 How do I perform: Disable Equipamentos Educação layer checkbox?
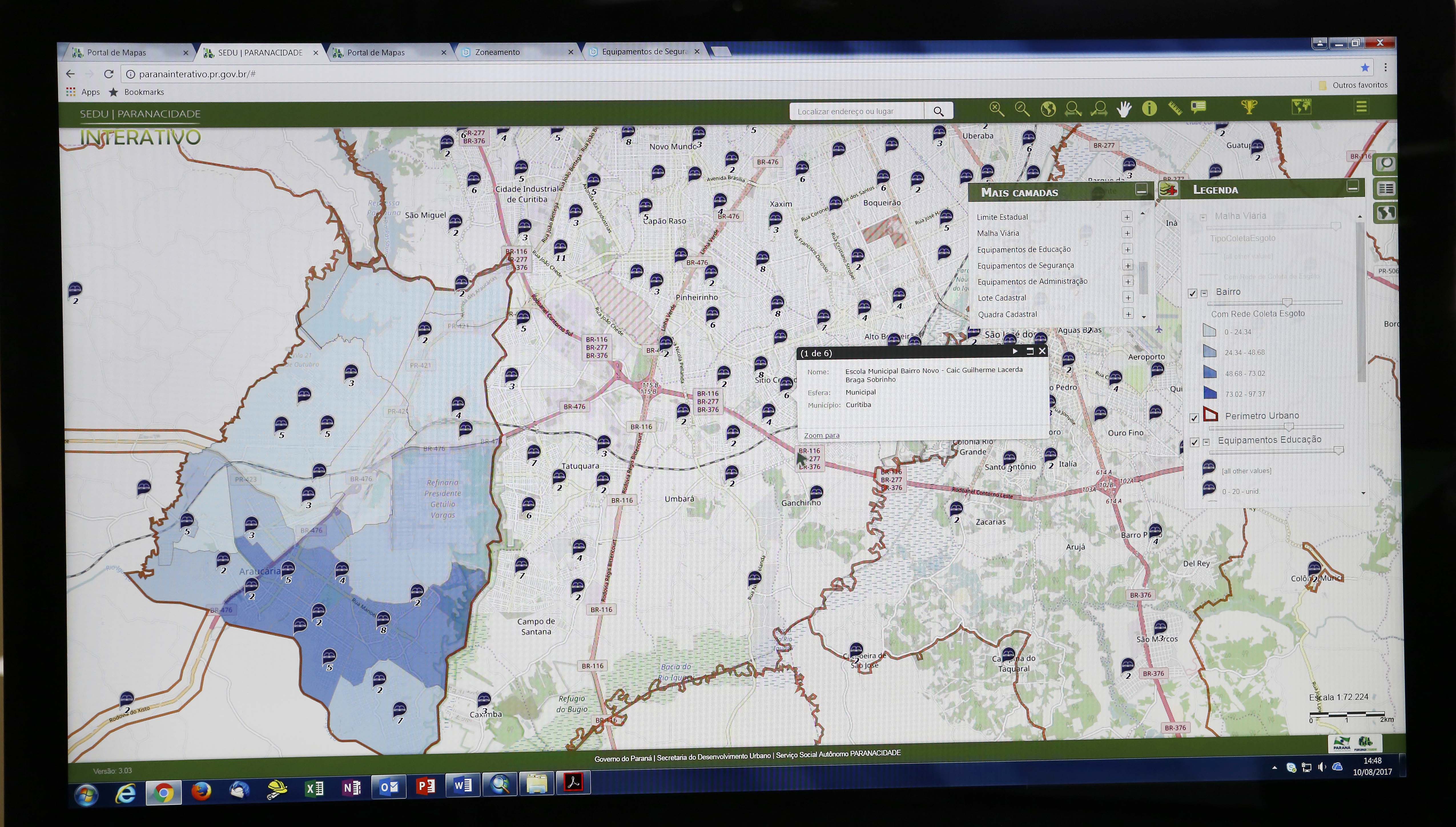click(1194, 442)
